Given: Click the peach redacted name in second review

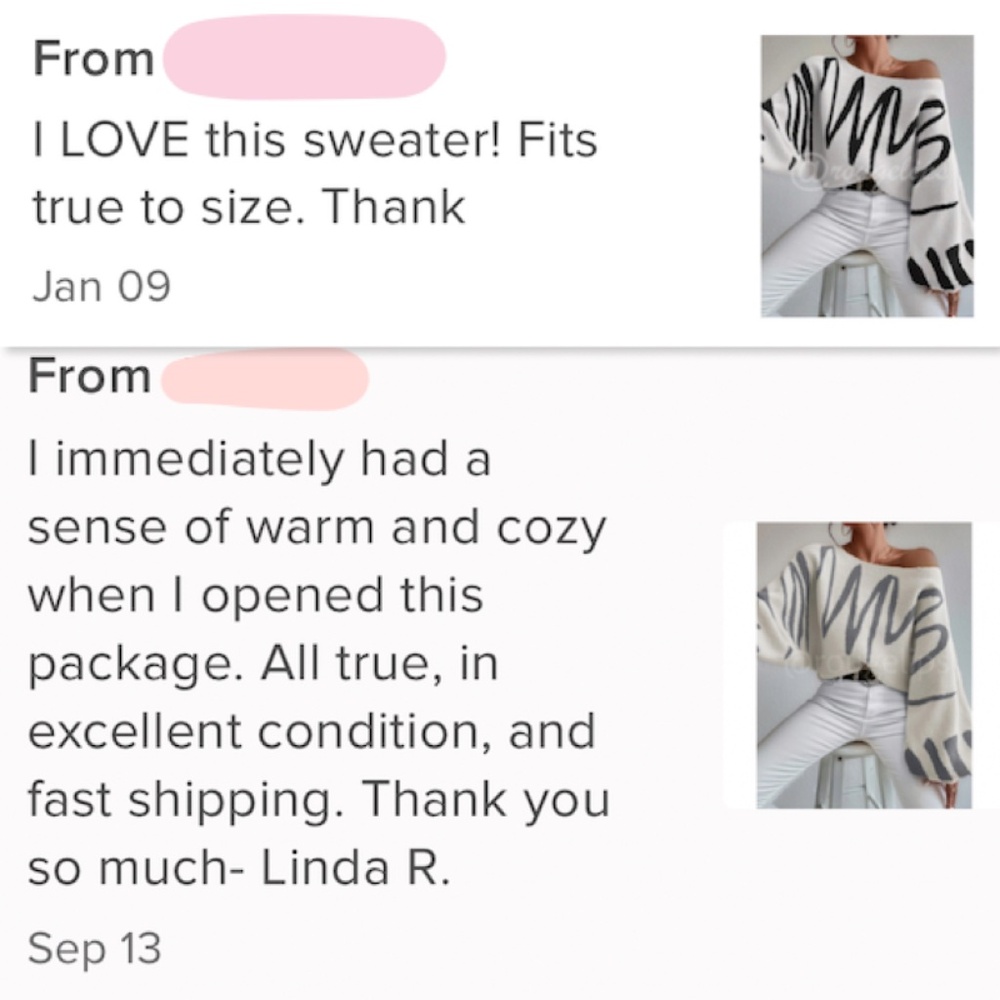Looking at the screenshot, I should point(265,379).
